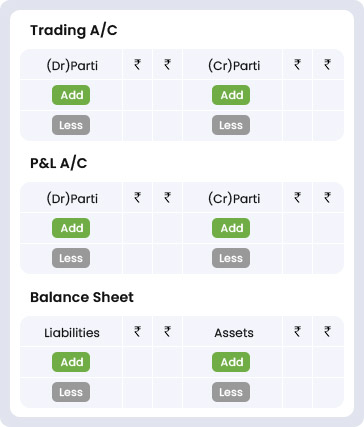Screen dimensions: 364x427
Task: Select the Balance Sheet Liabilities header cell
Action: [x=71, y=332]
